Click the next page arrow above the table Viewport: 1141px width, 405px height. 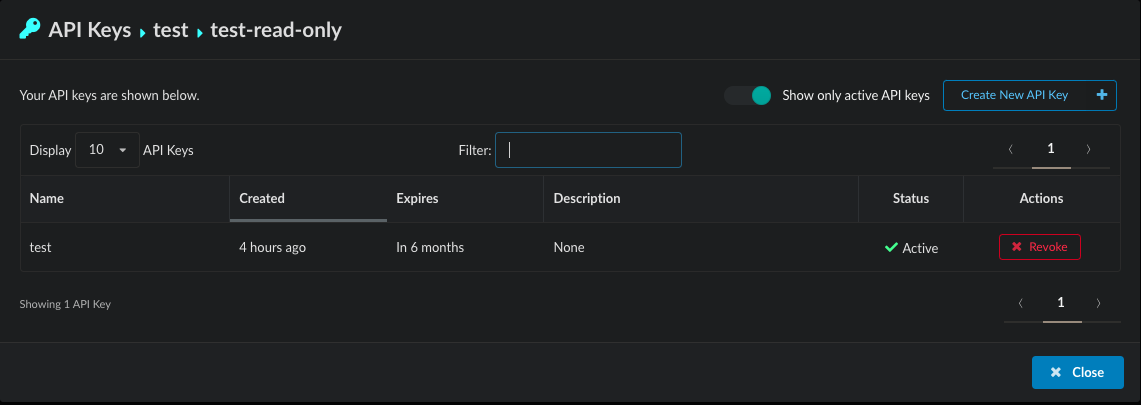click(1088, 149)
